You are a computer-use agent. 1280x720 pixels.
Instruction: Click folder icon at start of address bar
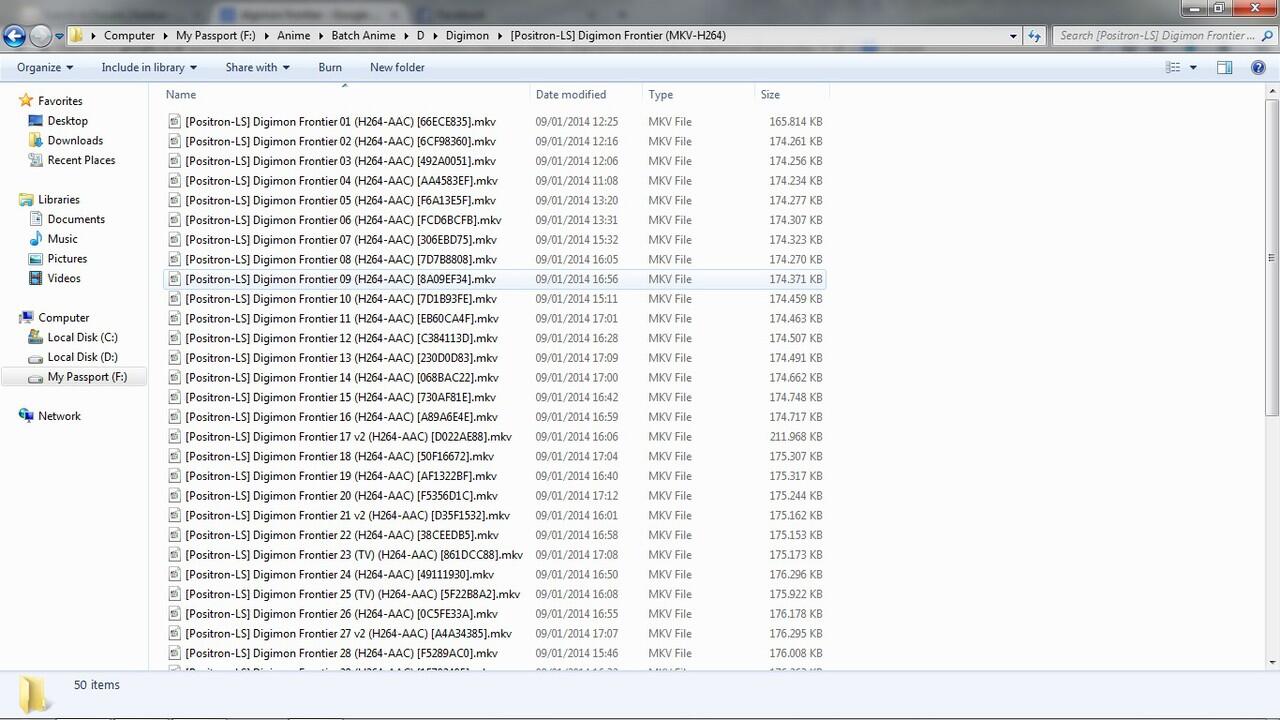pyautogui.click(x=76, y=36)
